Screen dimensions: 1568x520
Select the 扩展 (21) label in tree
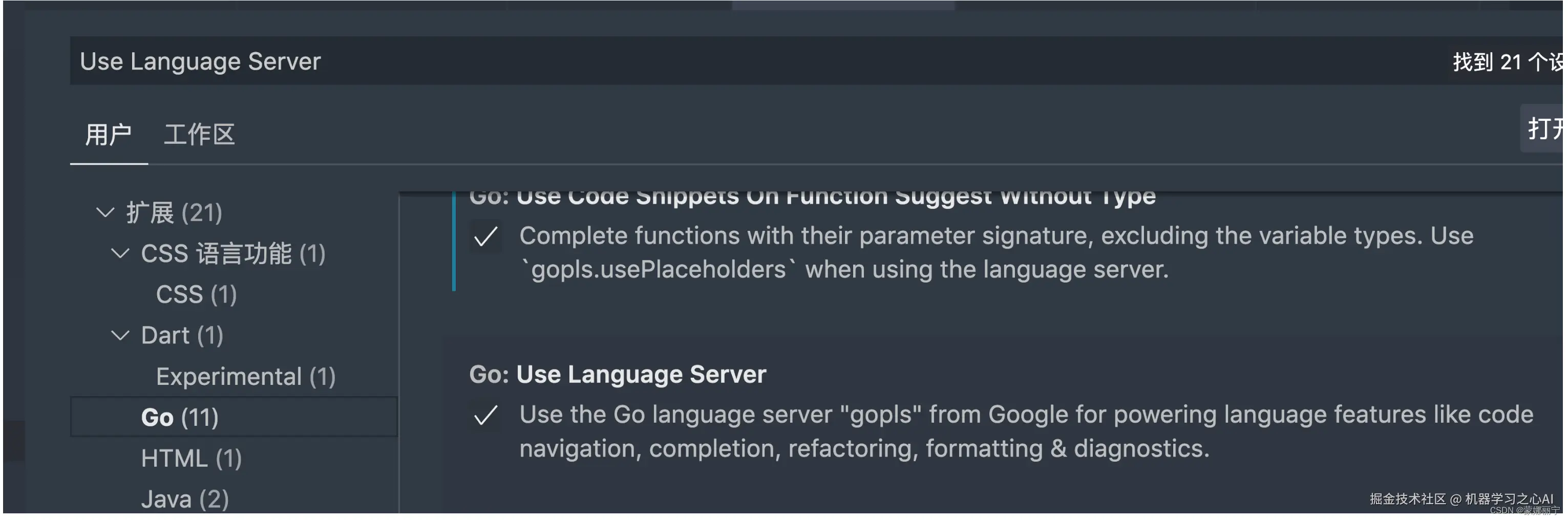click(174, 212)
